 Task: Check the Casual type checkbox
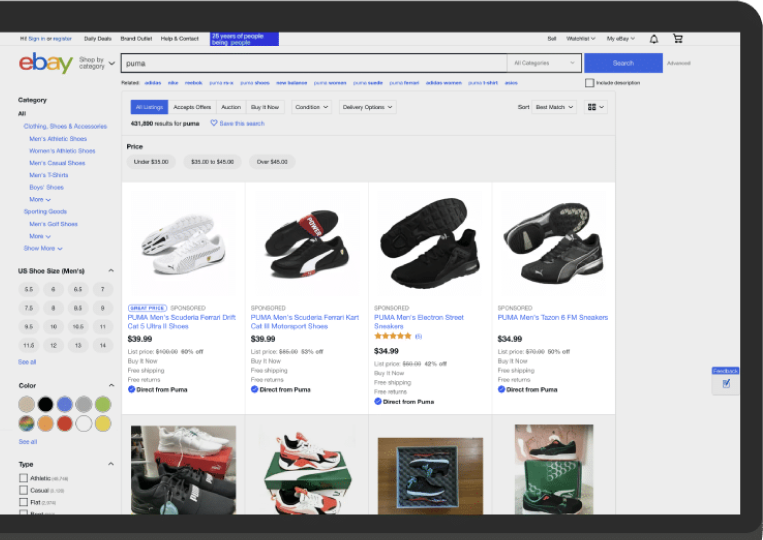(x=23, y=490)
